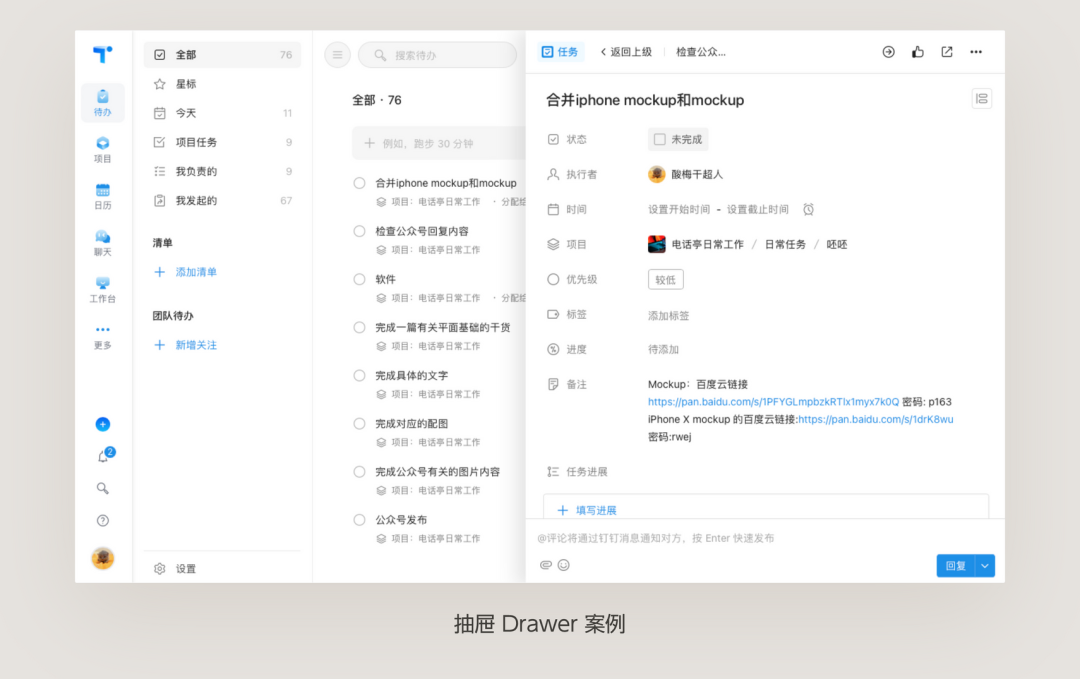Complete task 完成一篇有关平面基础的干货

(x=360, y=328)
